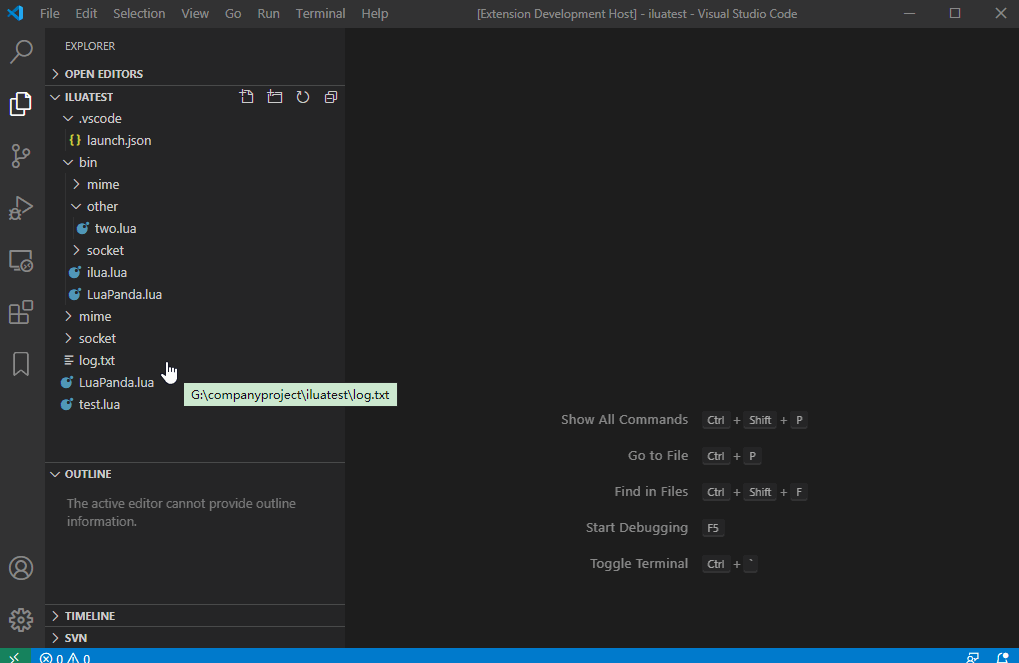Open the Remote Explorer view
The height and width of the screenshot is (663, 1019).
(x=21, y=261)
